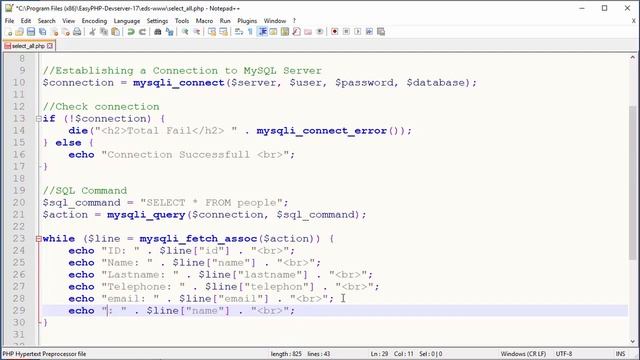
Task: Click the Save recorded macro icon
Action: [381, 32]
